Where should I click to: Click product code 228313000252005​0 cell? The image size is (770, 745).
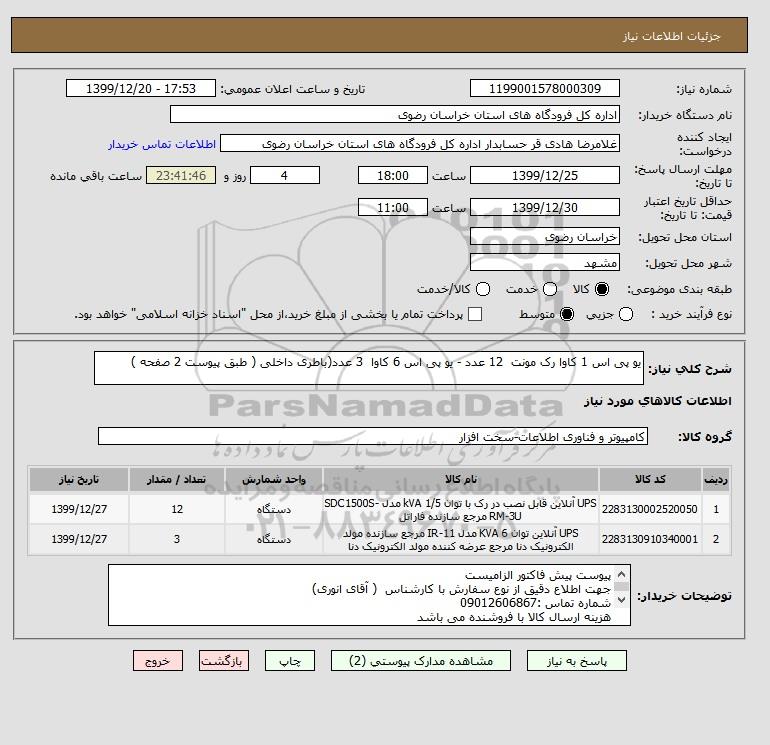(x=650, y=509)
